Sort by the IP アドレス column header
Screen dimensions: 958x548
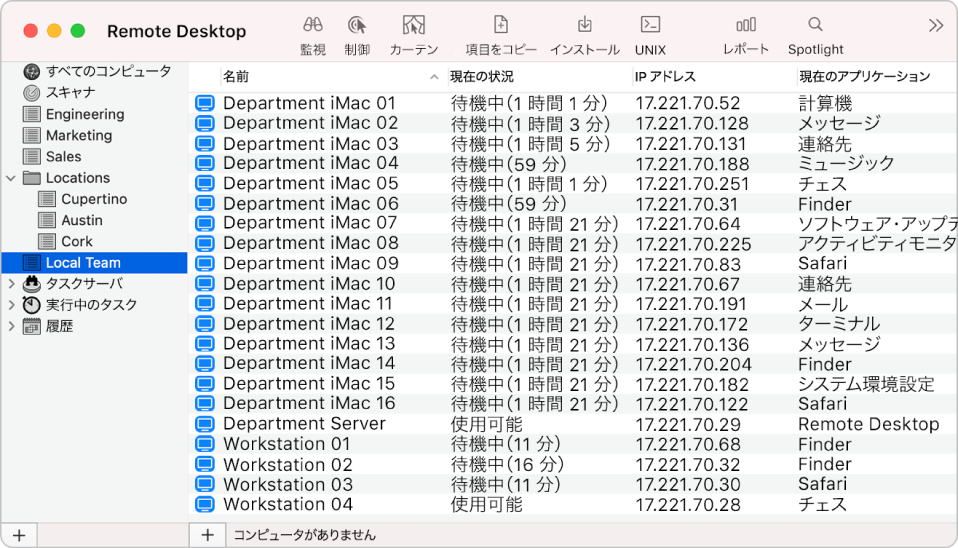pos(665,77)
